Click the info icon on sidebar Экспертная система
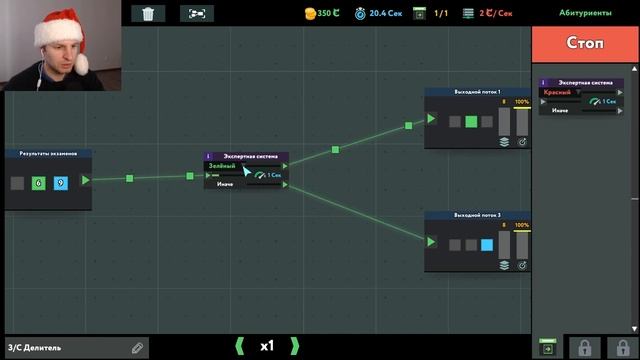 coord(543,82)
